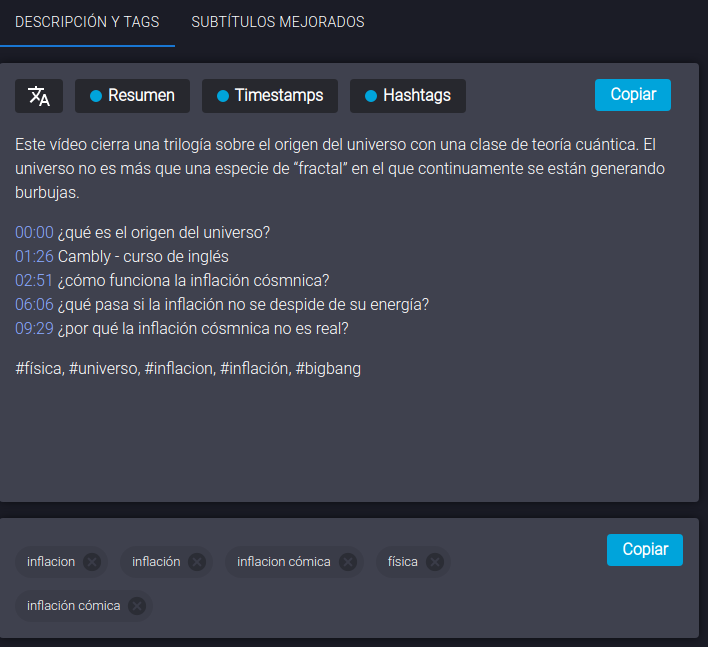This screenshot has height=647, width=708.
Task: Remove the 'inflación cómica' tag
Action: tap(137, 606)
